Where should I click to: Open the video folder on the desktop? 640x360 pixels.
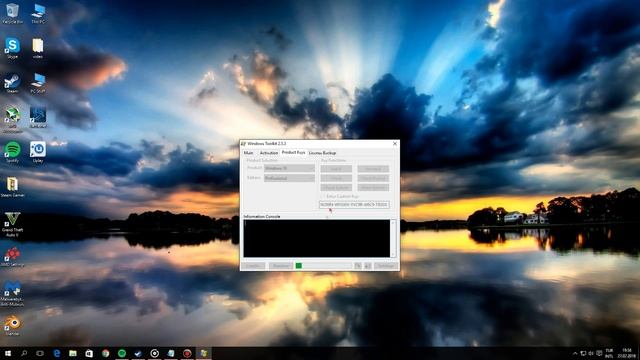[38, 48]
